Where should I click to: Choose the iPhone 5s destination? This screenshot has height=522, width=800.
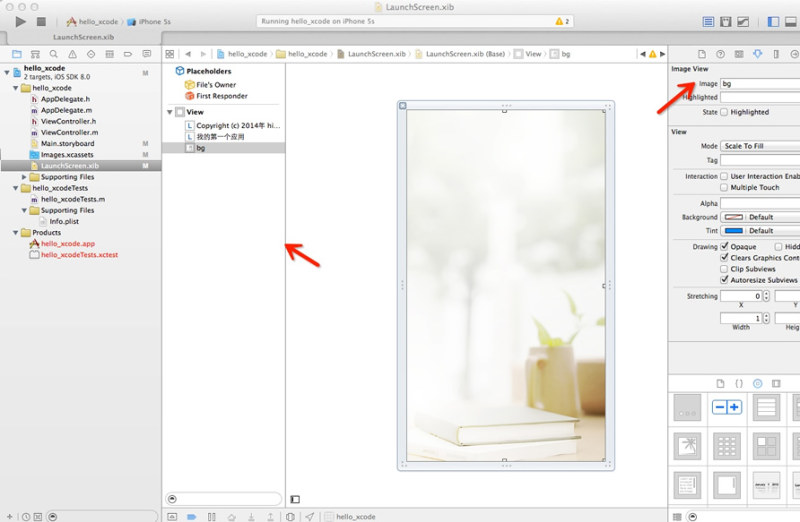click(149, 21)
